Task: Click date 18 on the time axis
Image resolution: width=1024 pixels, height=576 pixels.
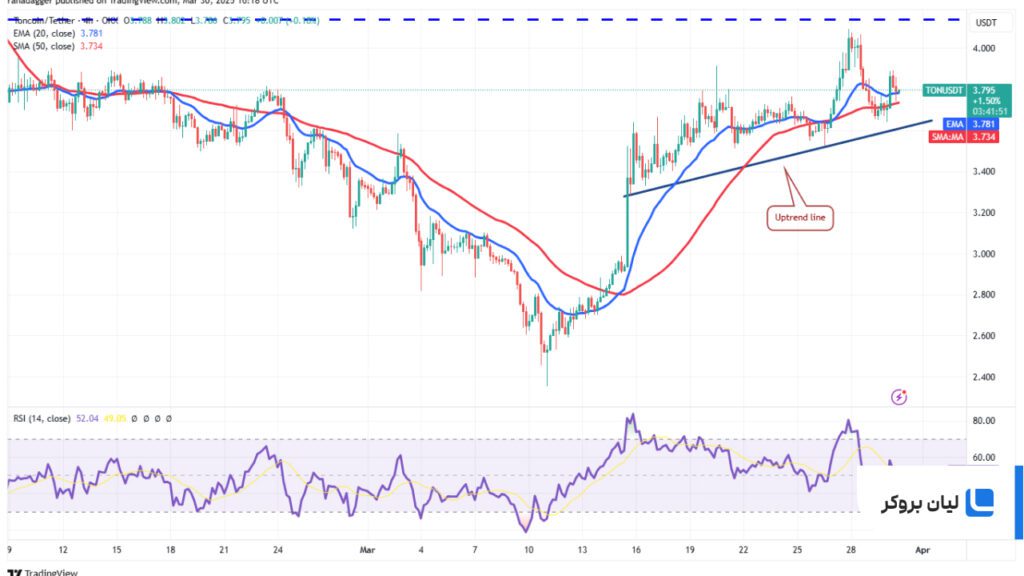Action: [x=170, y=550]
